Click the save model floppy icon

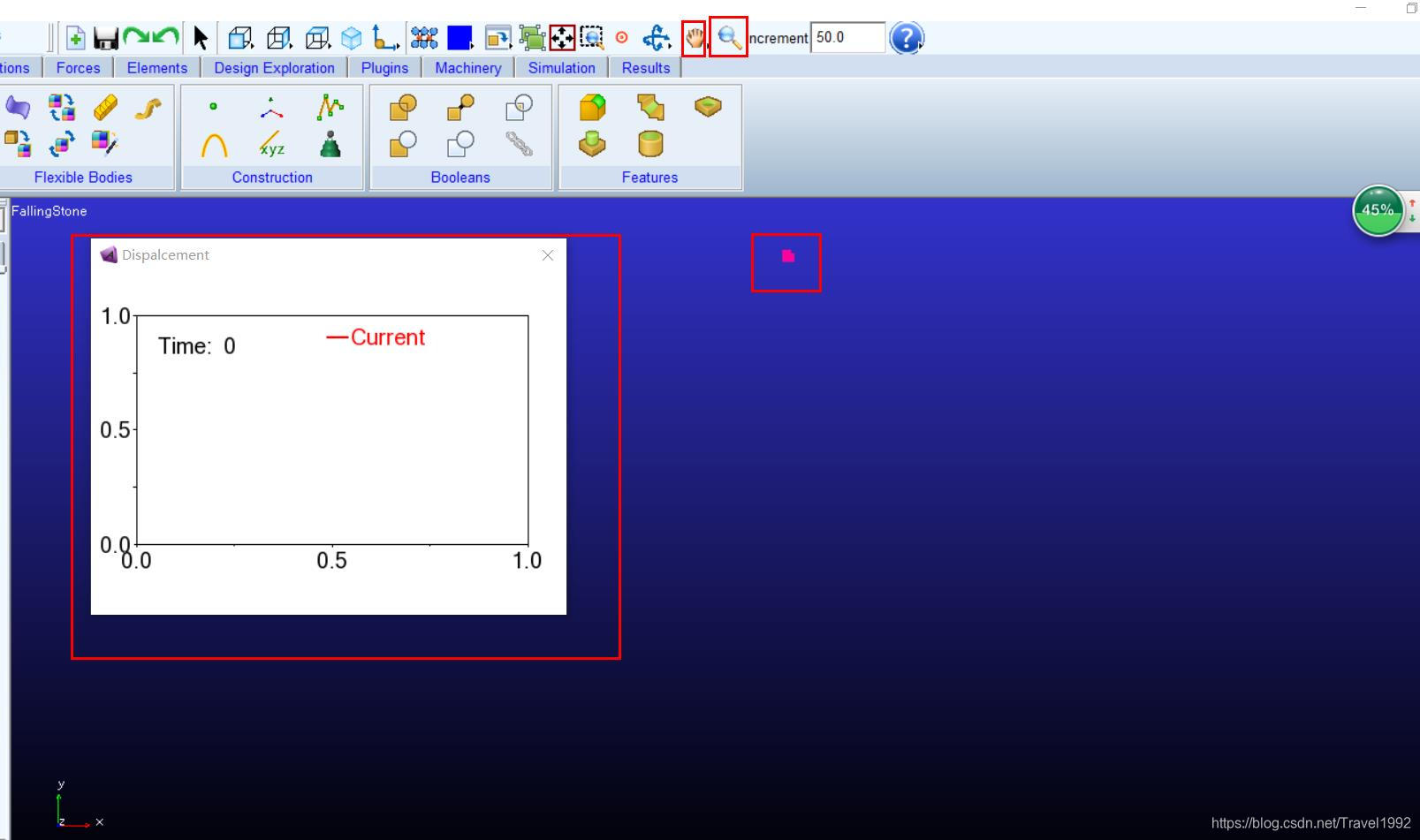pos(106,38)
